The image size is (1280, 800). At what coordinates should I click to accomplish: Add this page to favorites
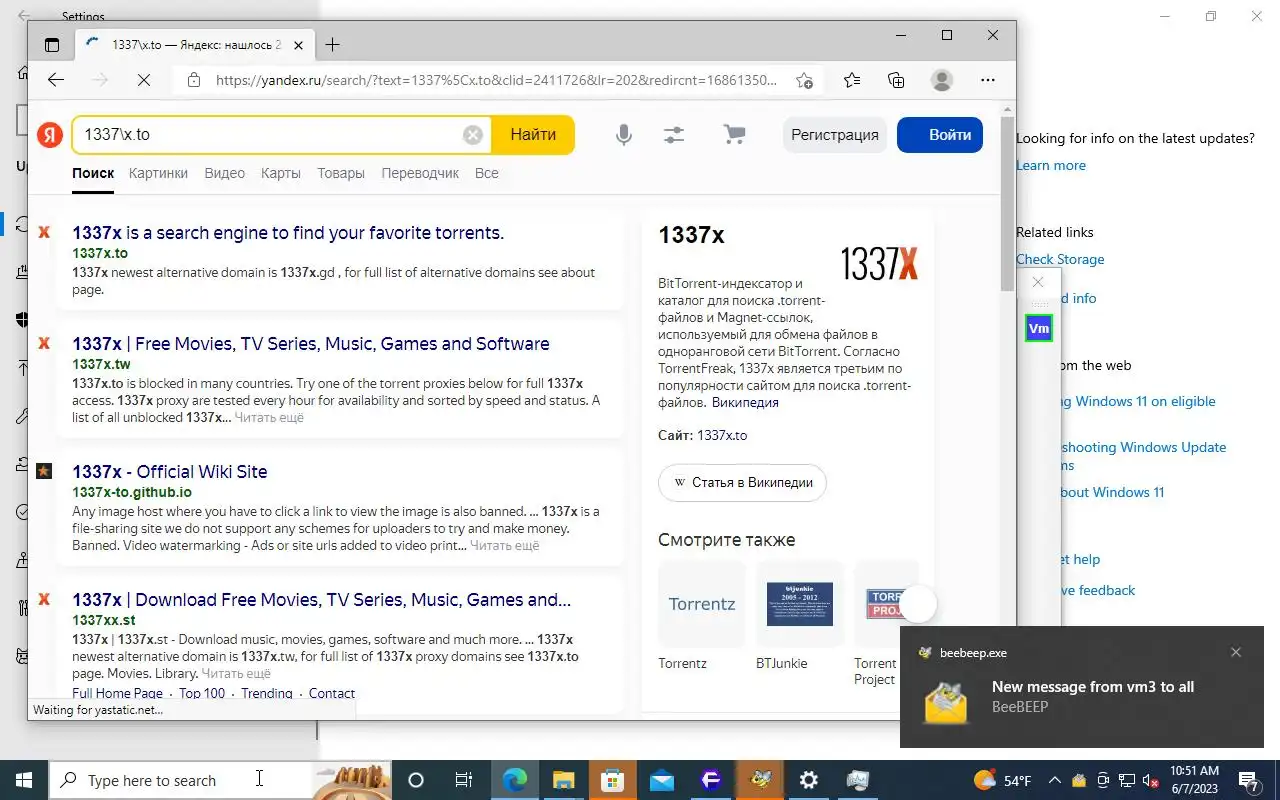pyautogui.click(x=805, y=80)
